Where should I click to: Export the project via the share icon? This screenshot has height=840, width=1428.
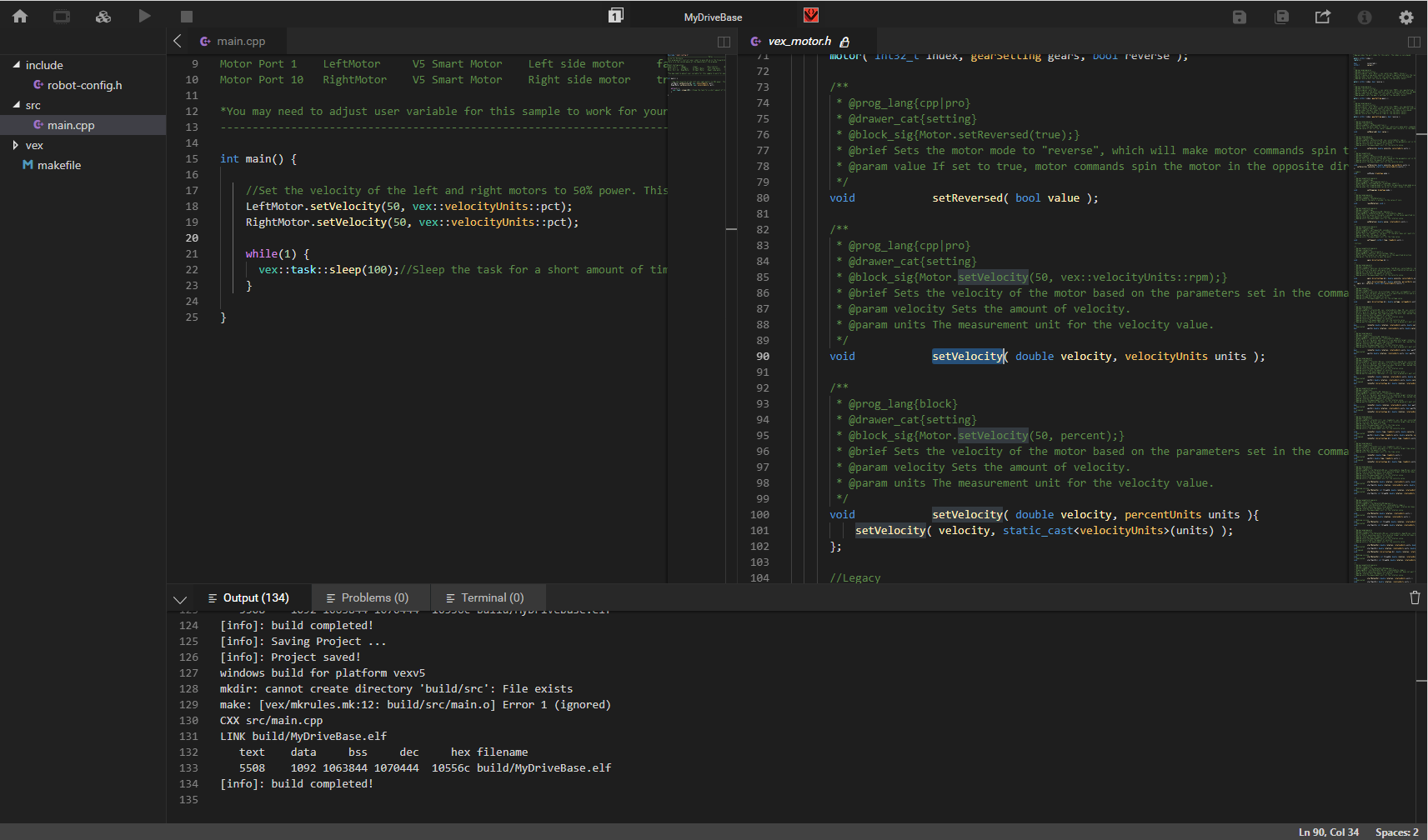point(1324,17)
